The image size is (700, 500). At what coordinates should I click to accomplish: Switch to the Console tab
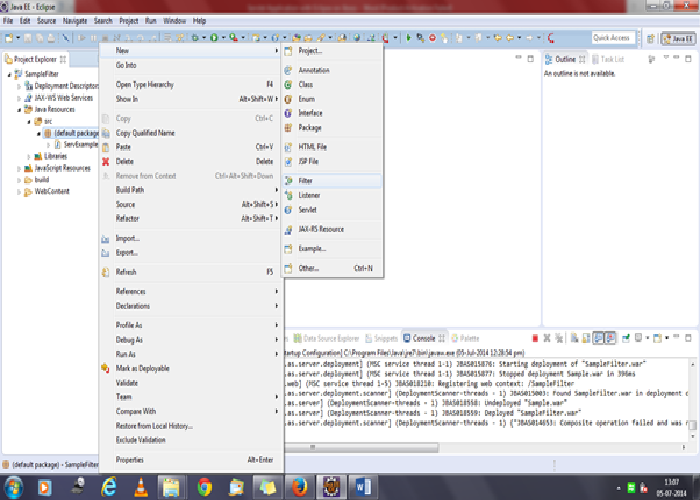(x=424, y=338)
